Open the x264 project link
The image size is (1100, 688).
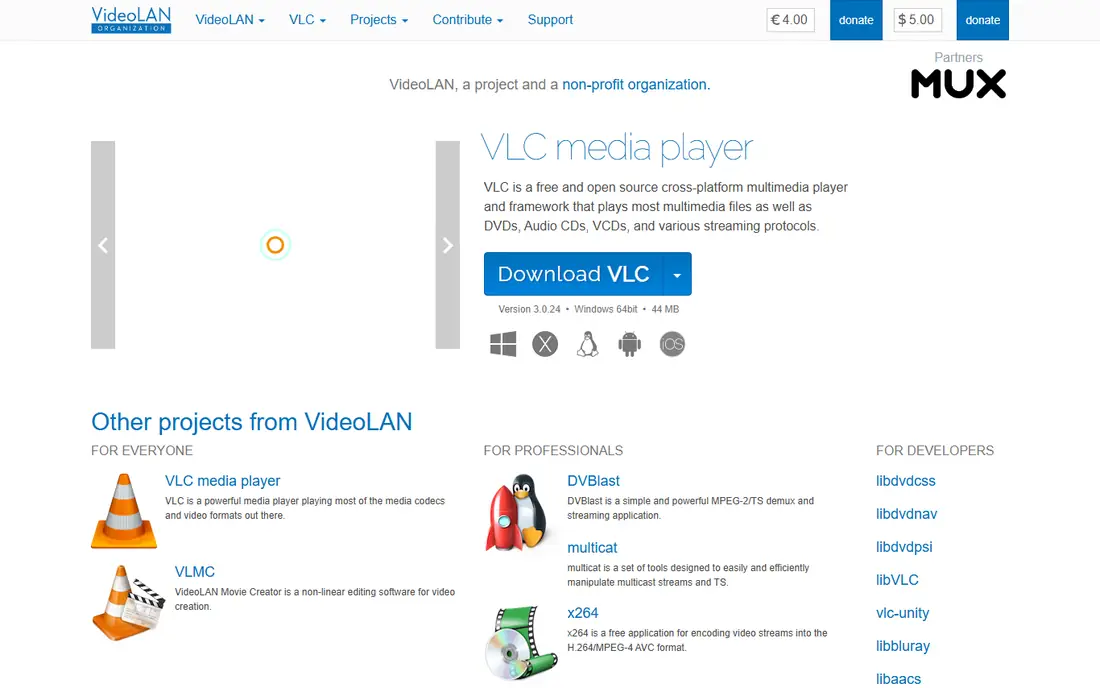(582, 612)
